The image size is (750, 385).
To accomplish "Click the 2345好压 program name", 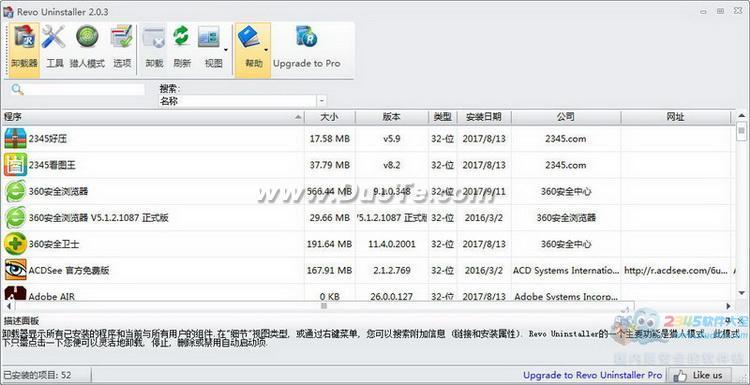I will tap(48, 139).
